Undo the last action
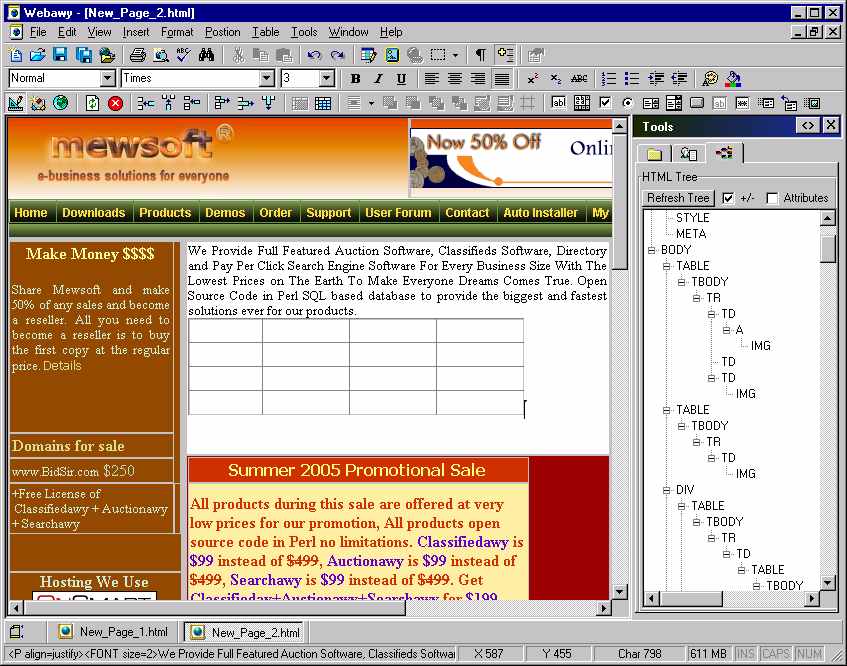The height and width of the screenshot is (666, 847). [314, 55]
